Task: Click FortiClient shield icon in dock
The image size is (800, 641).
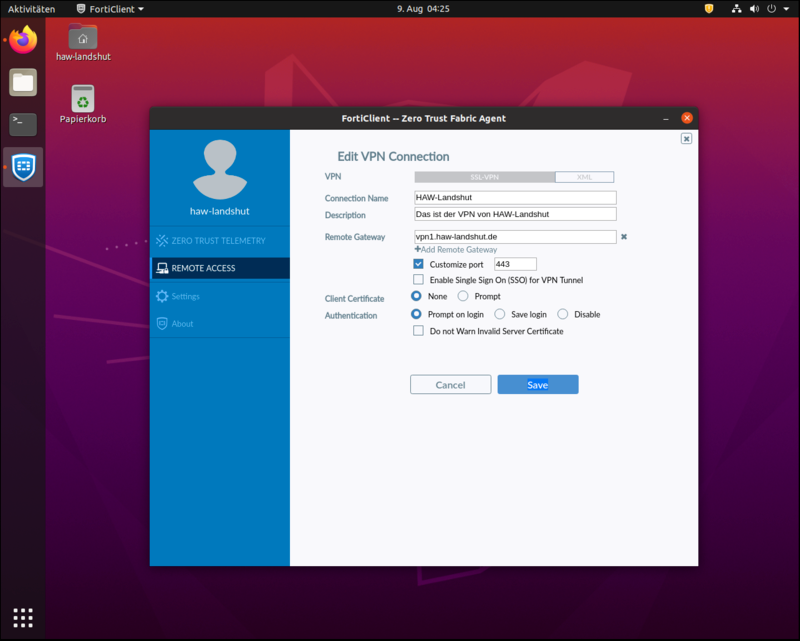Action: [23, 167]
